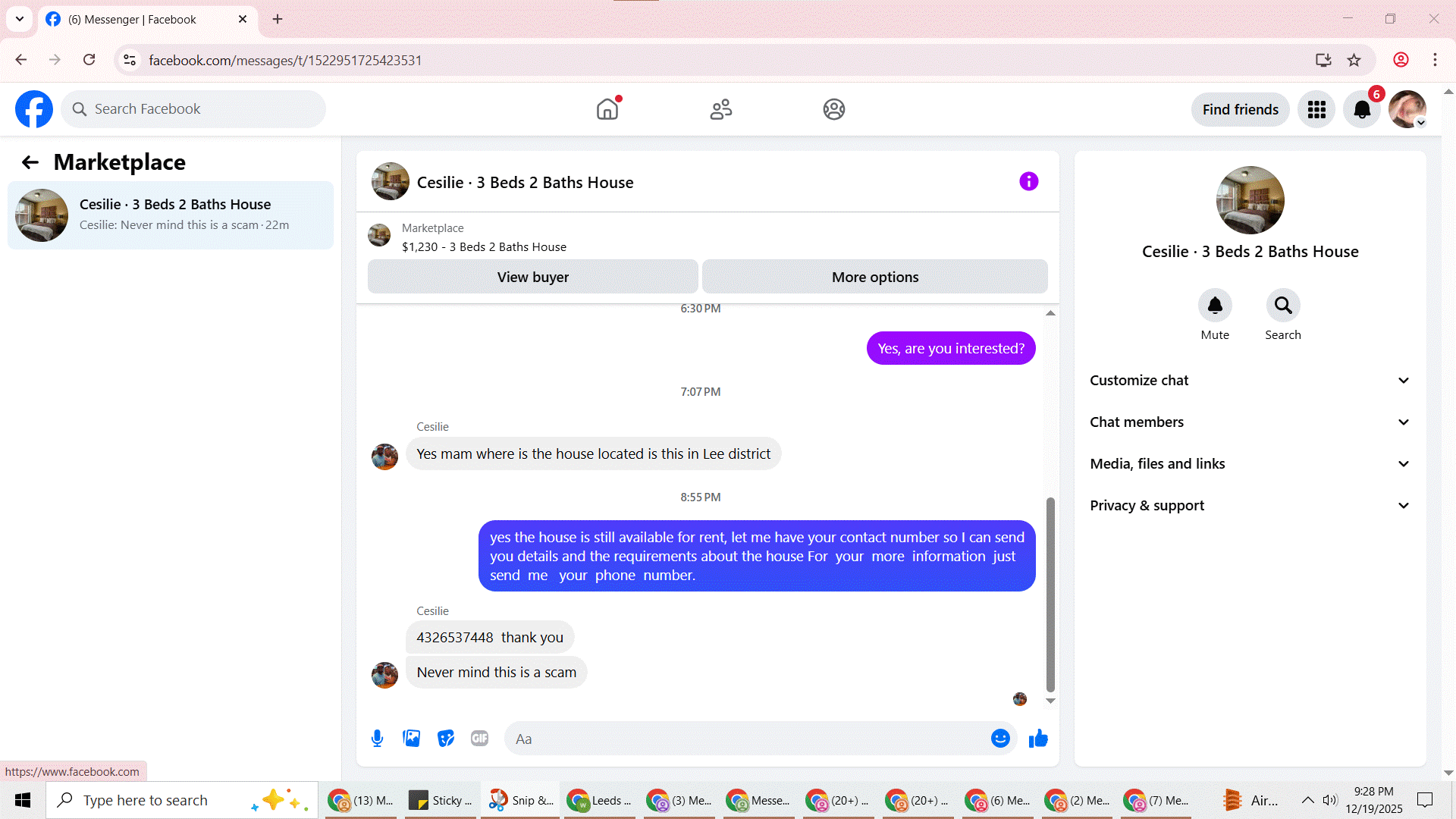Expand the Privacy & support section
1456x819 pixels.
click(1250, 506)
